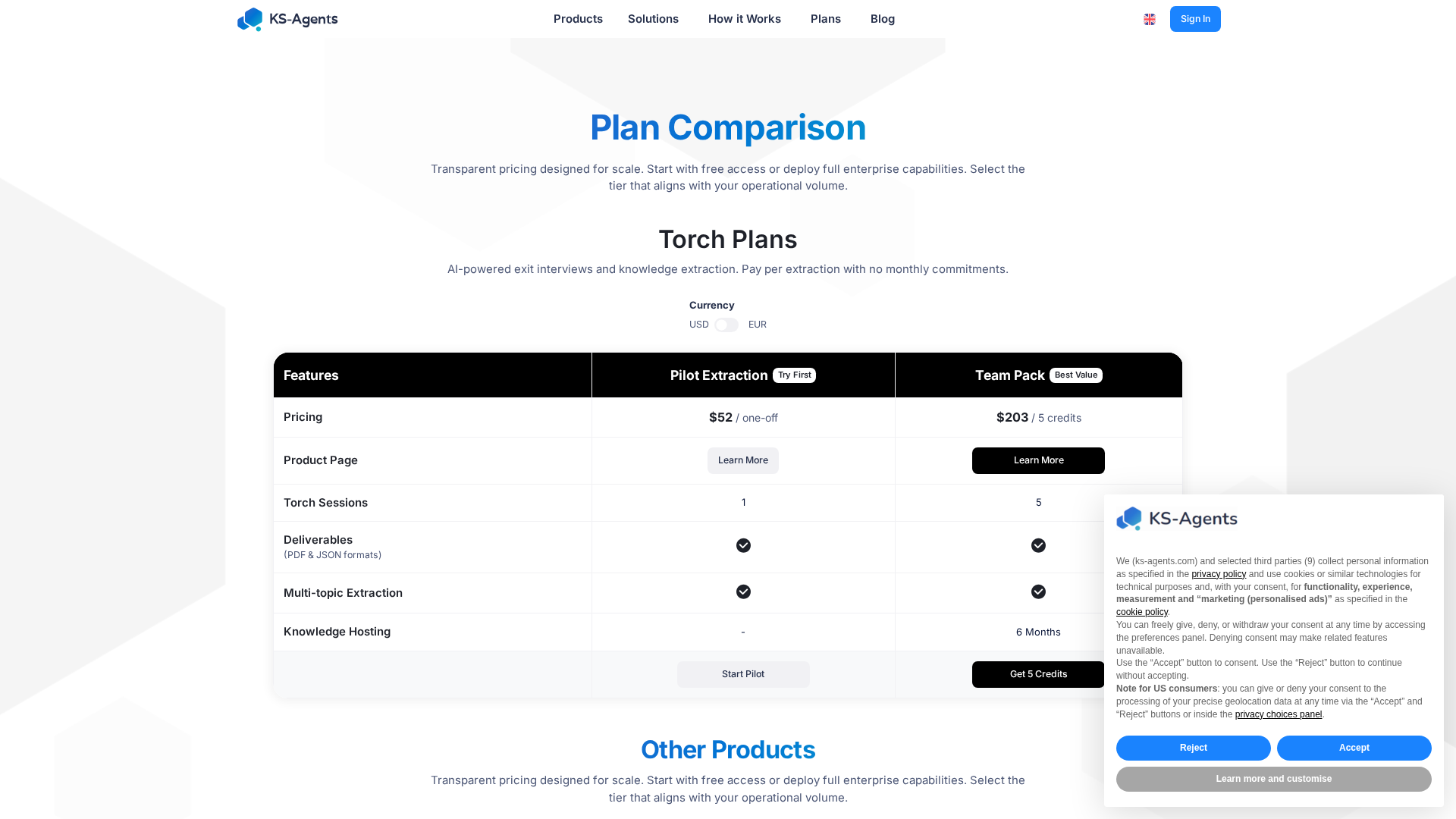Click KS-Agents logo in cookie banner
1456x819 pixels.
(1176, 519)
